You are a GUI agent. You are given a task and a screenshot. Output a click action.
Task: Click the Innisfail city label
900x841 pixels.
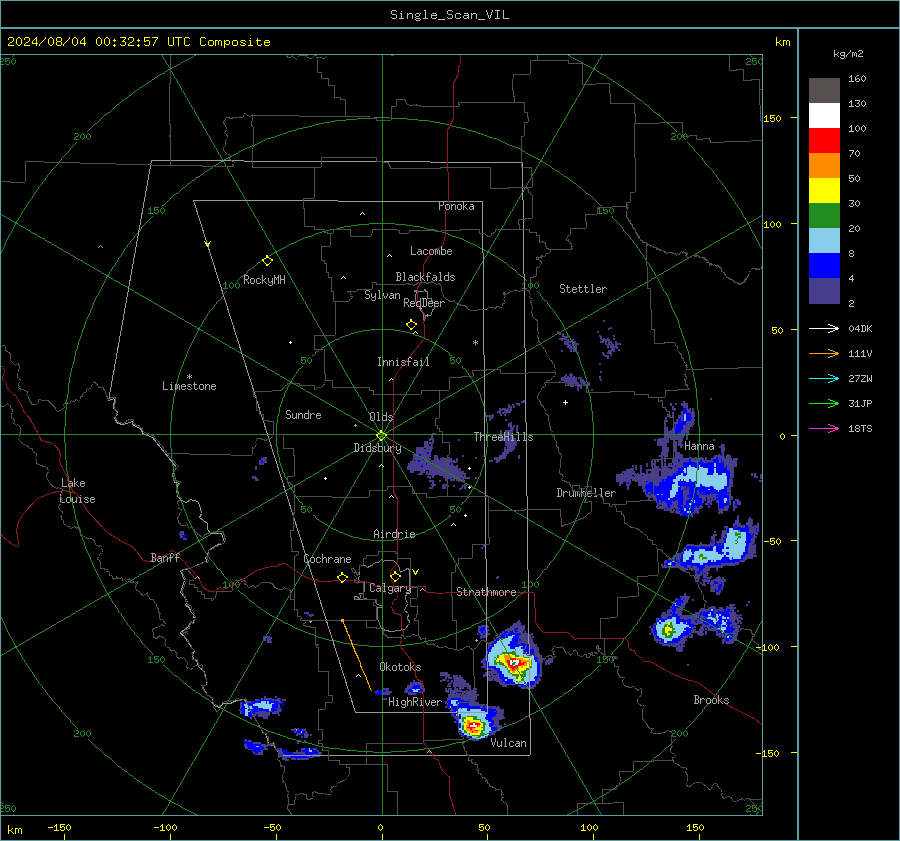point(403,362)
